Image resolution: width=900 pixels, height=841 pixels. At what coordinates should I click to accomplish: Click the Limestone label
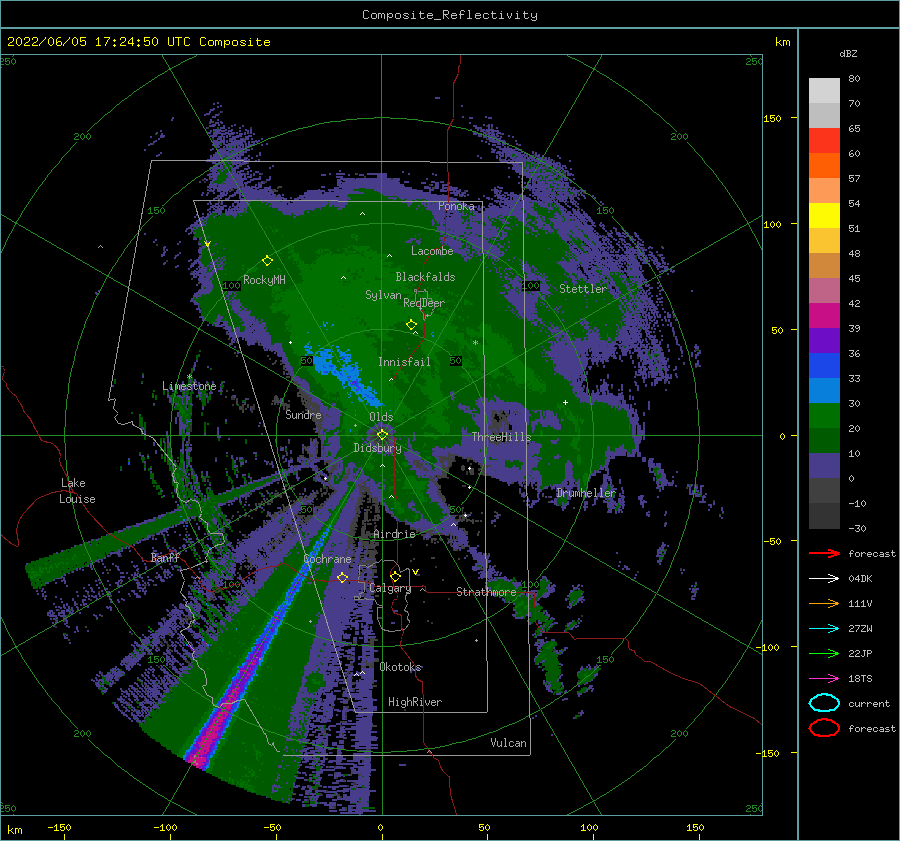click(189, 386)
